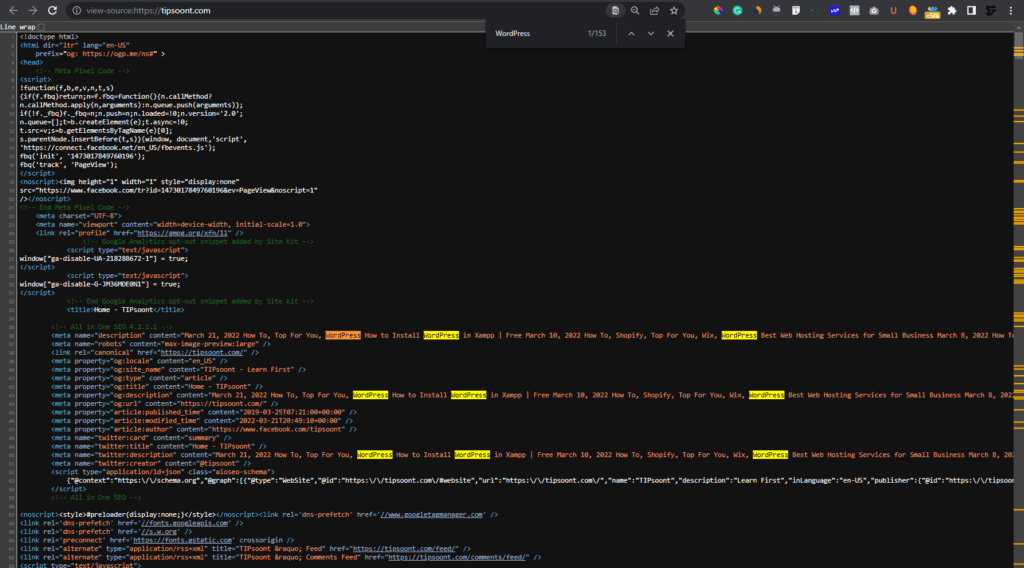Viewport: 1024px width, 568px height.
Task: Click the article:published_time meta line
Action: pyautogui.click(x=204, y=412)
